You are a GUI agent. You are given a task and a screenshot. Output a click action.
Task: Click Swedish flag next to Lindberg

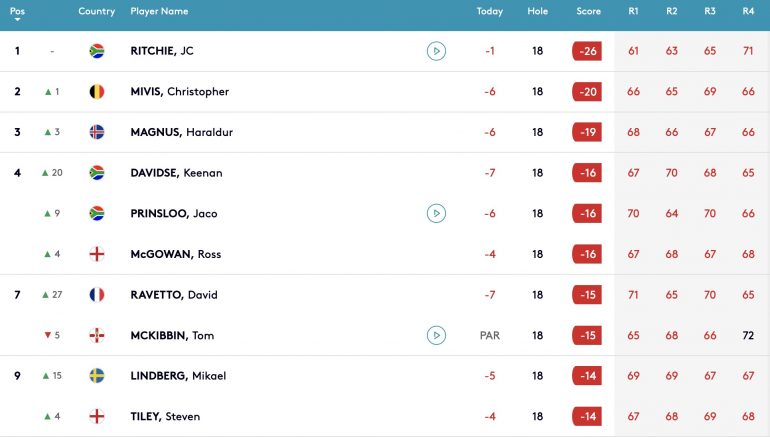click(97, 376)
